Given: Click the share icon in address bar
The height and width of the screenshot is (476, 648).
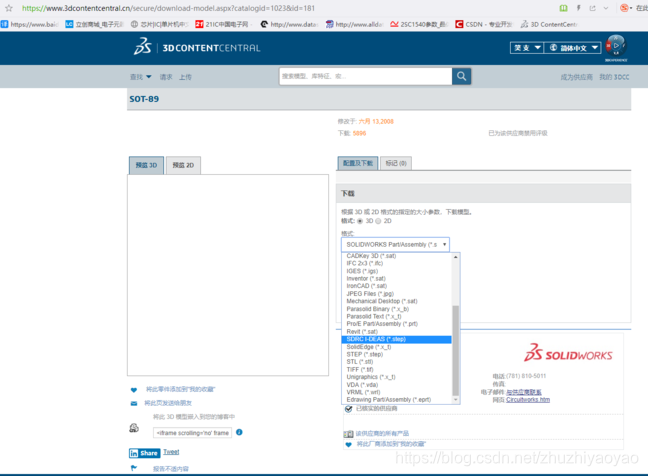Looking at the screenshot, I should point(593,8).
